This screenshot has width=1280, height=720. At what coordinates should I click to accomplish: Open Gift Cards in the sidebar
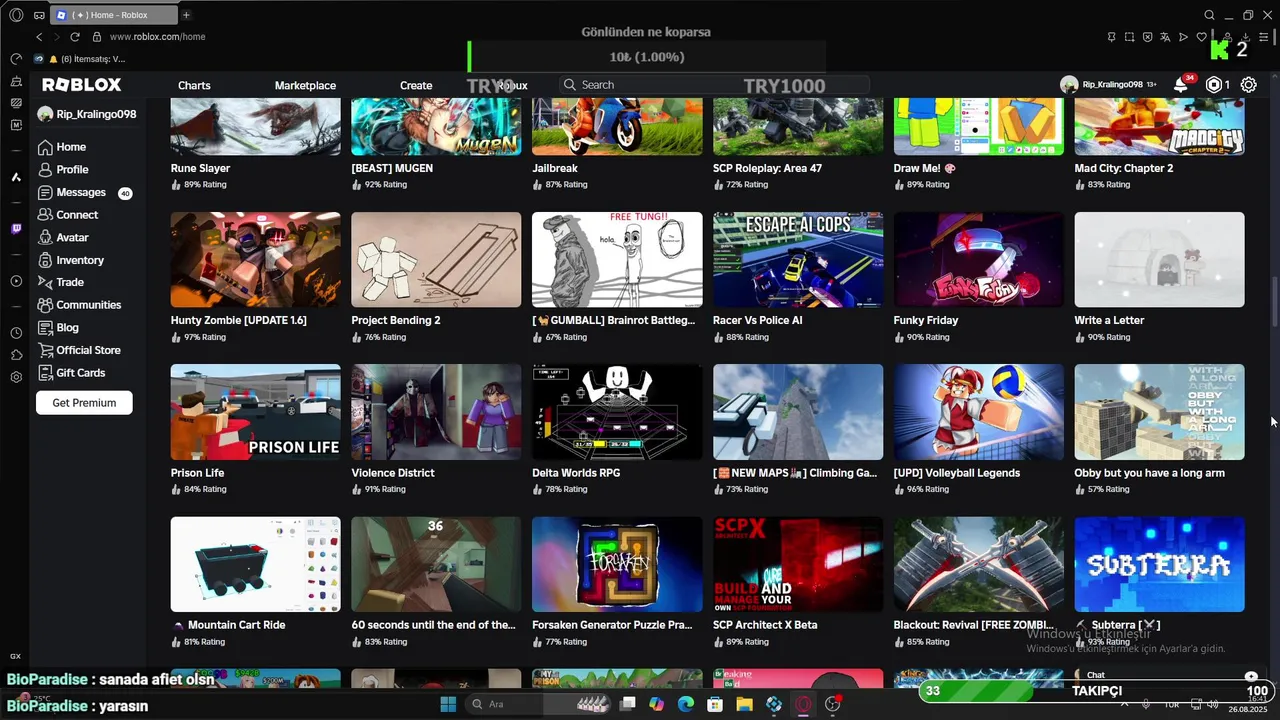(71, 373)
